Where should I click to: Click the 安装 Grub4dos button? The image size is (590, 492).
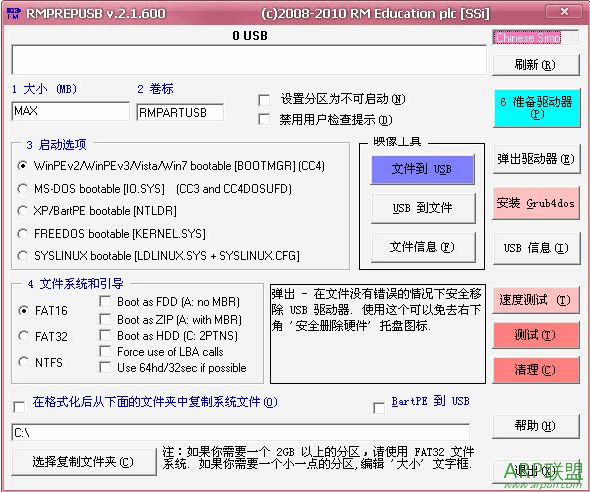[536, 203]
